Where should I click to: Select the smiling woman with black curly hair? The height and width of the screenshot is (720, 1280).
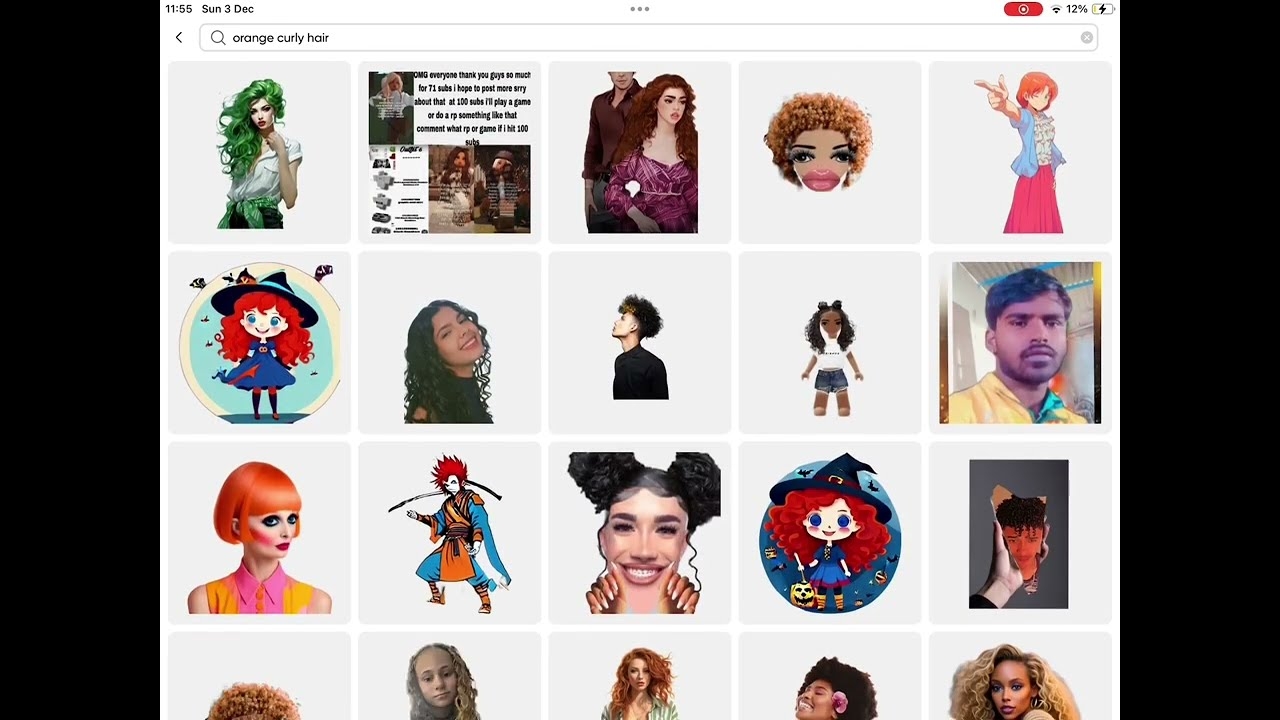(x=450, y=342)
